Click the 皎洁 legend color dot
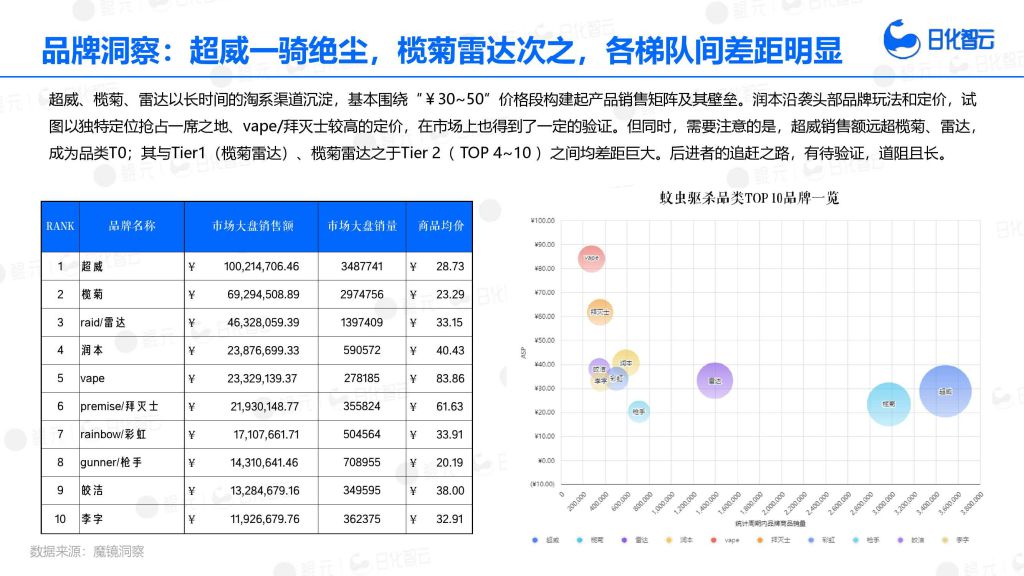Screen dimensions: 1024x576 [901, 540]
